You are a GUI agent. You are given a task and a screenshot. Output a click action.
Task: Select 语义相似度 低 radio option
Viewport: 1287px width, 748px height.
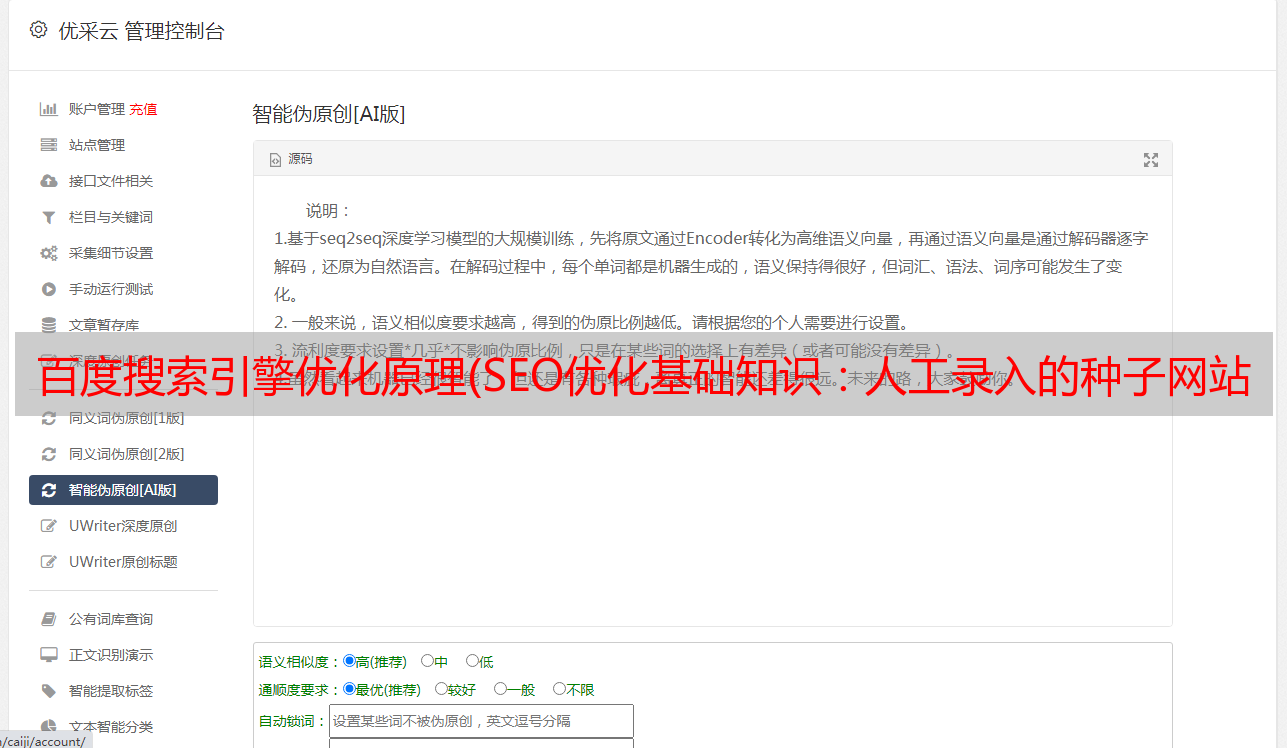click(x=472, y=661)
